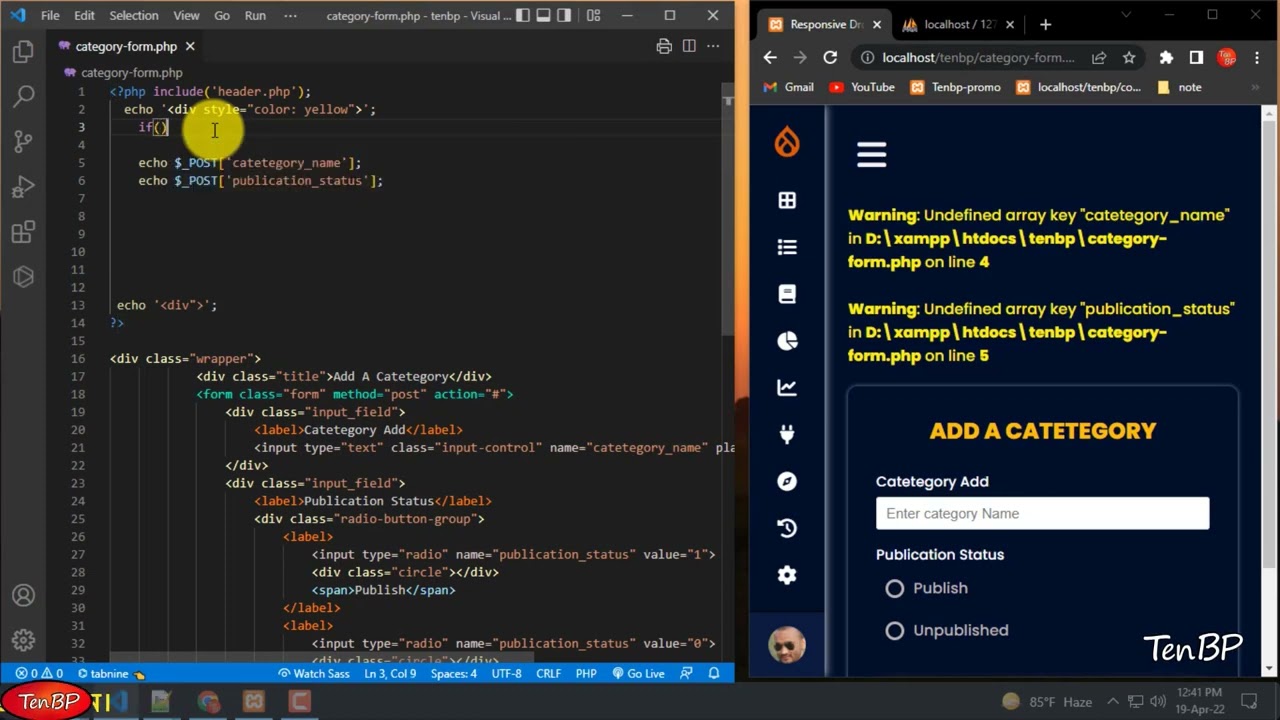Open a new browser tab

[1045, 24]
